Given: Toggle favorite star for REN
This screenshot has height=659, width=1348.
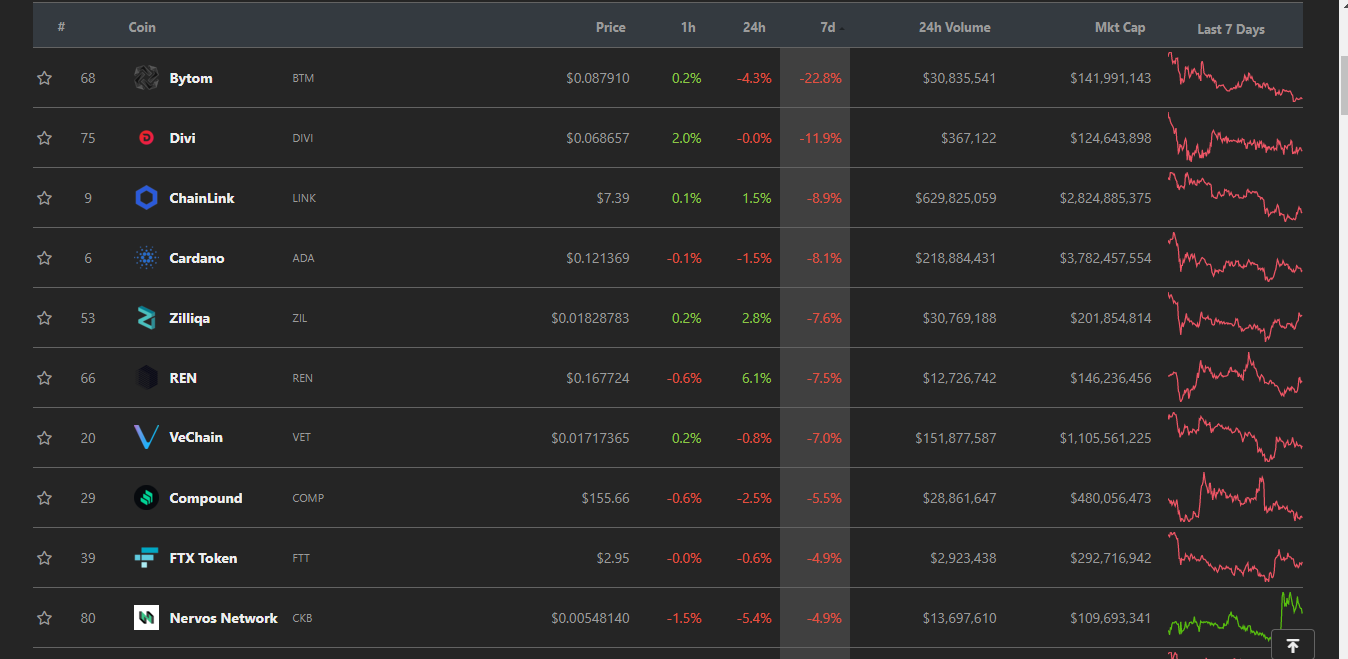Looking at the screenshot, I should (44, 378).
